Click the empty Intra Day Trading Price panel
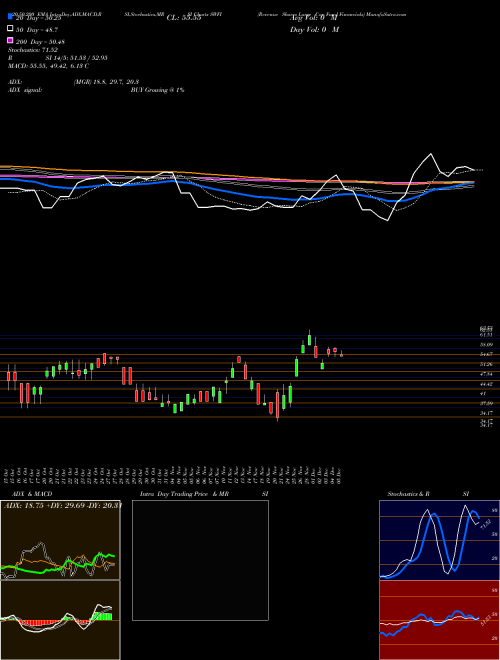Screen dimensions: 500x660 click(200, 560)
